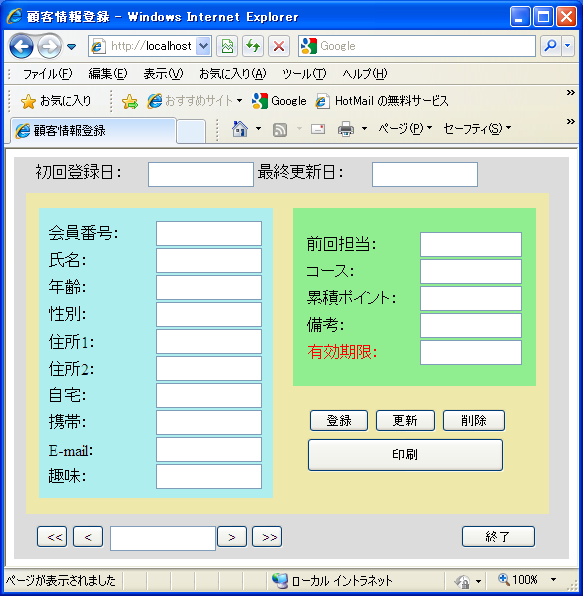Expand the command bar overflow chevron
The image size is (583, 596).
570,121
